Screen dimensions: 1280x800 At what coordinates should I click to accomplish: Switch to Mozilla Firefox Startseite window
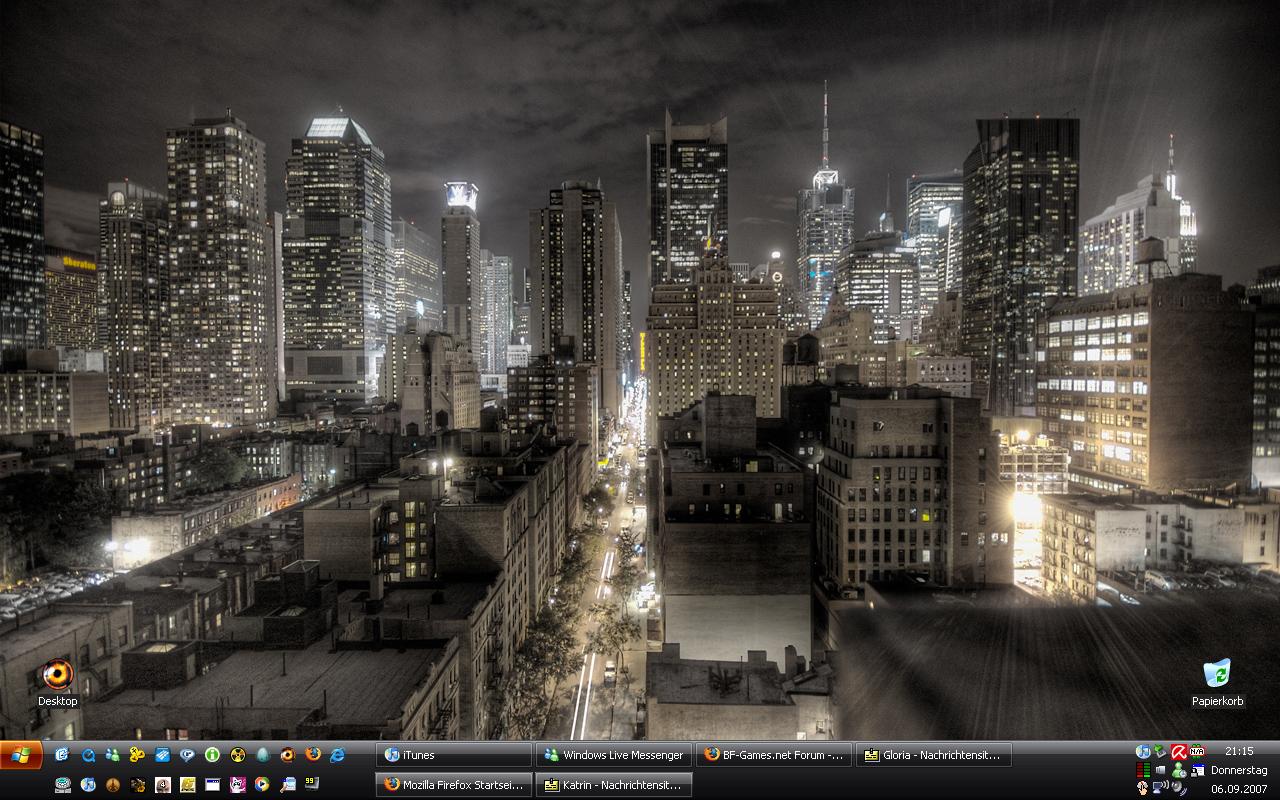[x=454, y=785]
